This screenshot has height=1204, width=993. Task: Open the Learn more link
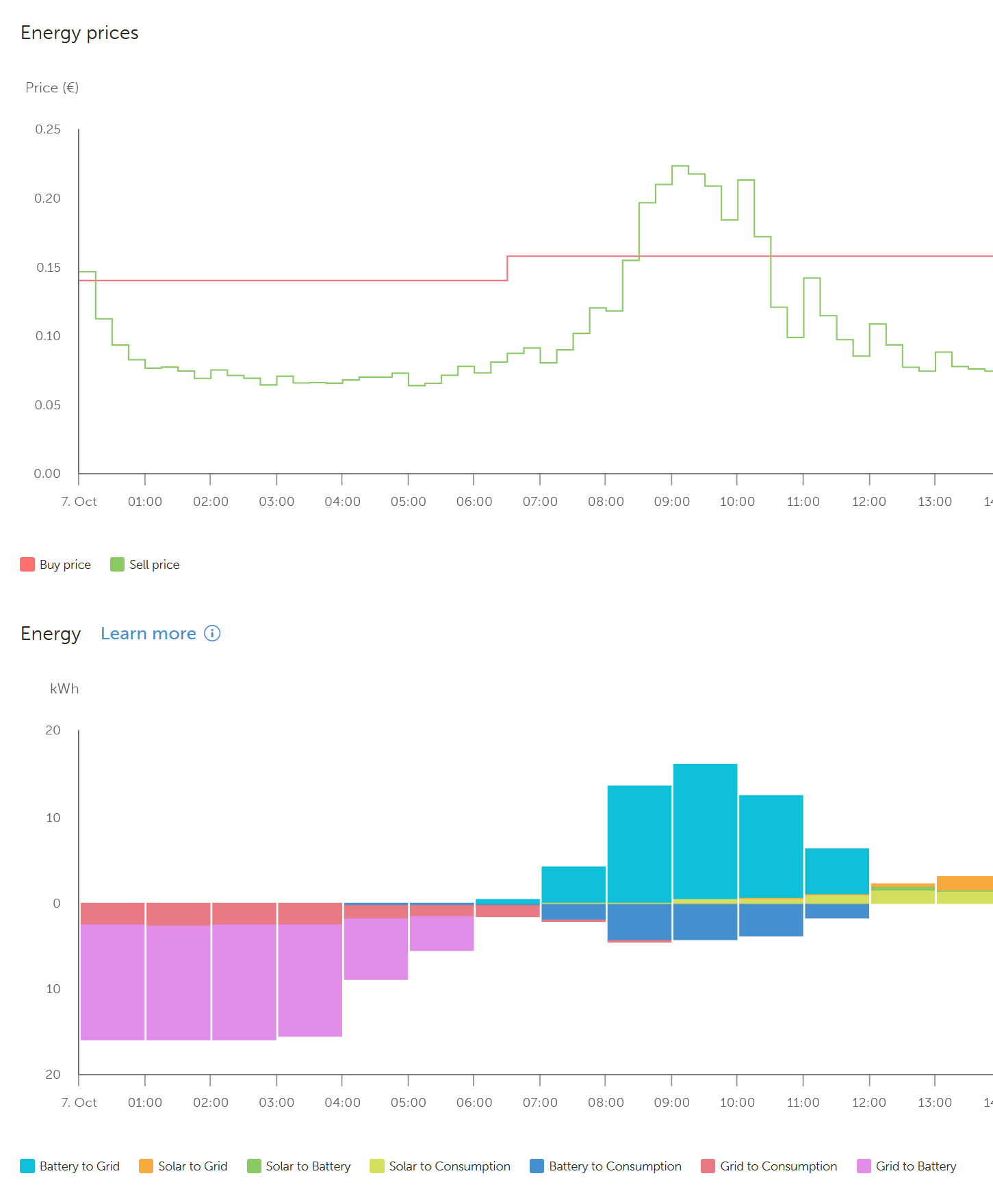click(149, 634)
